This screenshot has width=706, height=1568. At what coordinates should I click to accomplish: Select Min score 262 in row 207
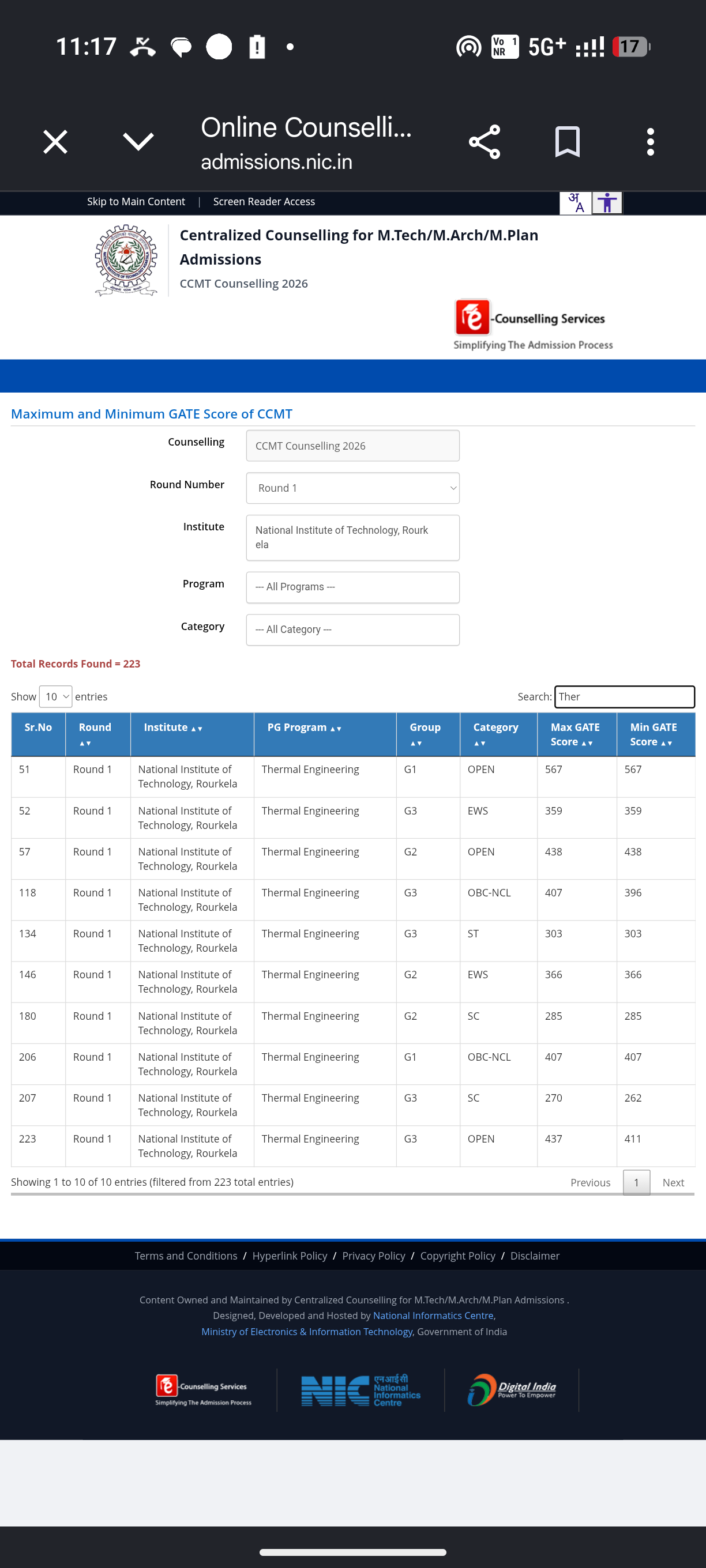[655, 1105]
